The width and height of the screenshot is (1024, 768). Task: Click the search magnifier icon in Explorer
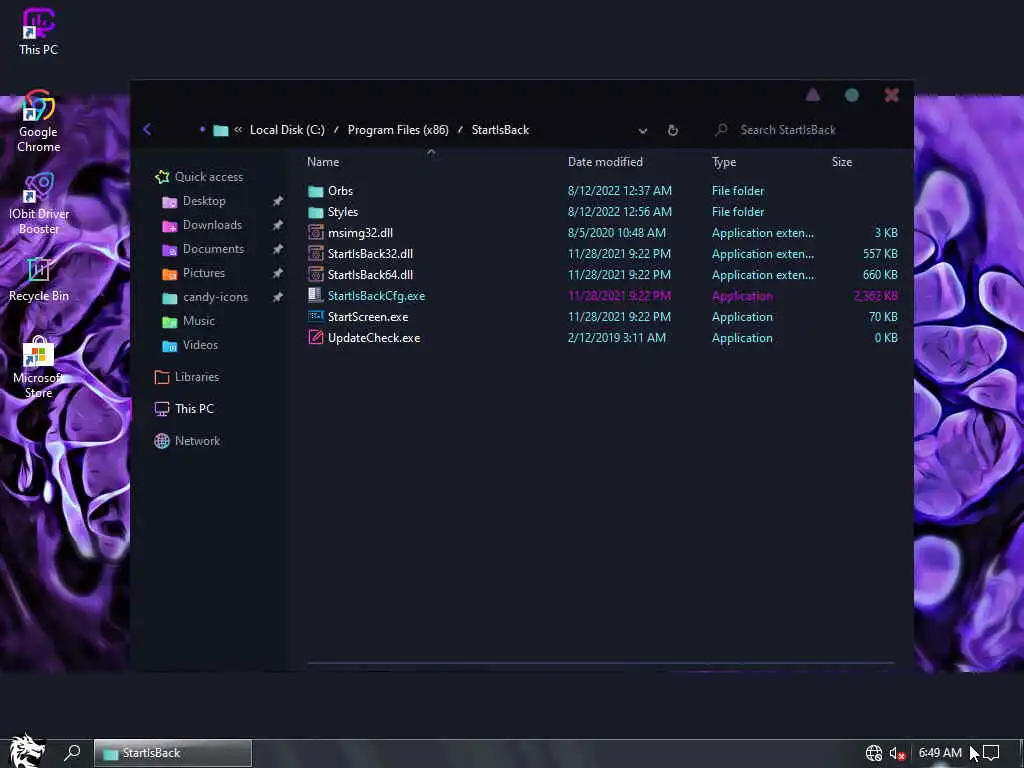[x=721, y=129]
